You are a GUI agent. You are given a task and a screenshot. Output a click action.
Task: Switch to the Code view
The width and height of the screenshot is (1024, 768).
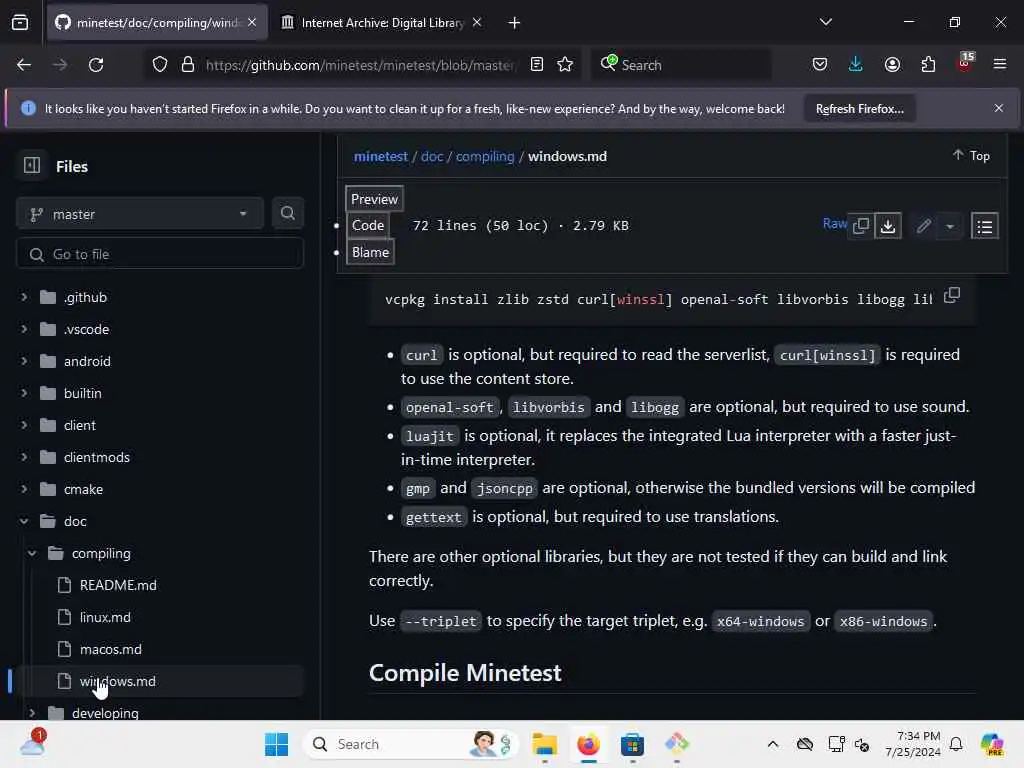point(368,225)
